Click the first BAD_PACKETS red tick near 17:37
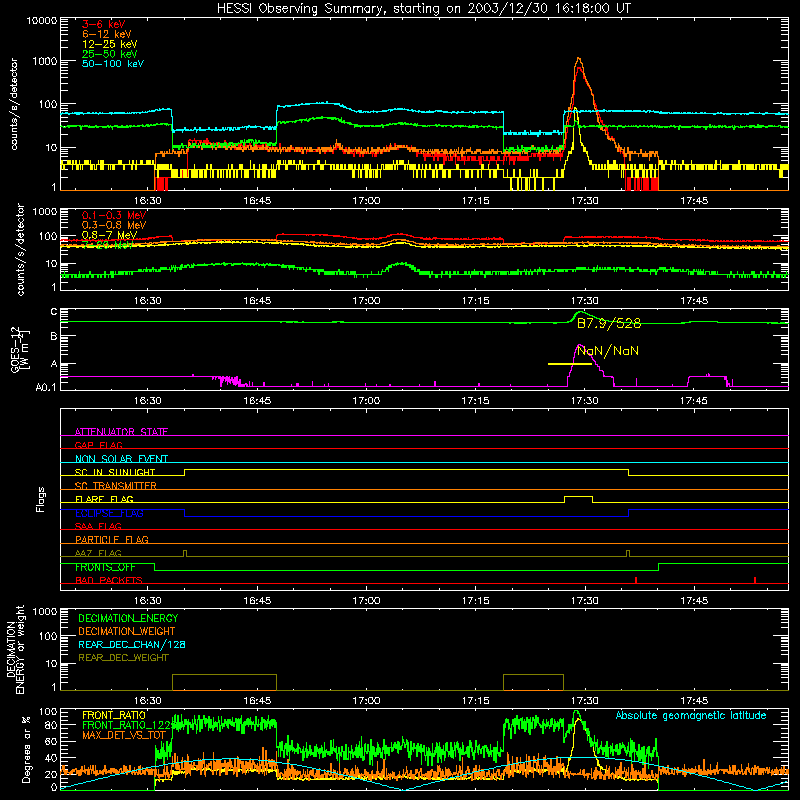Image resolution: width=800 pixels, height=800 pixels. (636, 580)
